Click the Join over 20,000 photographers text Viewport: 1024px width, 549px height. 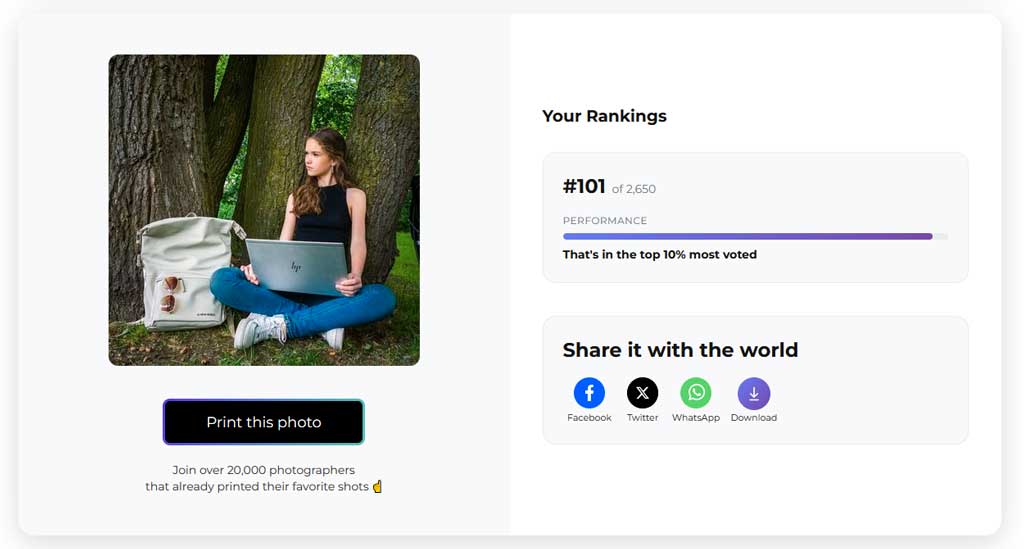click(264, 470)
